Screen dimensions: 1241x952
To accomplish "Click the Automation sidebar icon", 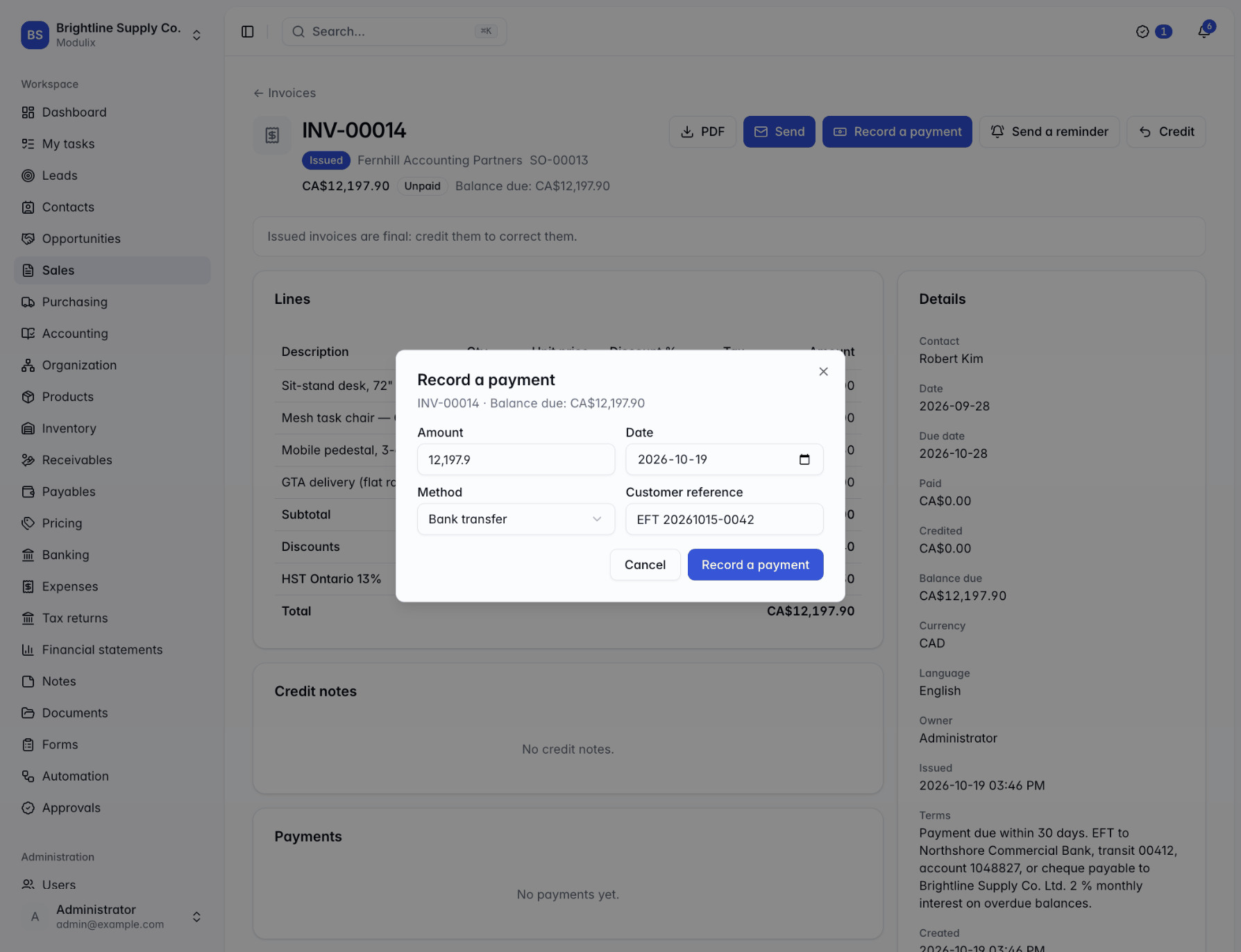I will click(28, 776).
